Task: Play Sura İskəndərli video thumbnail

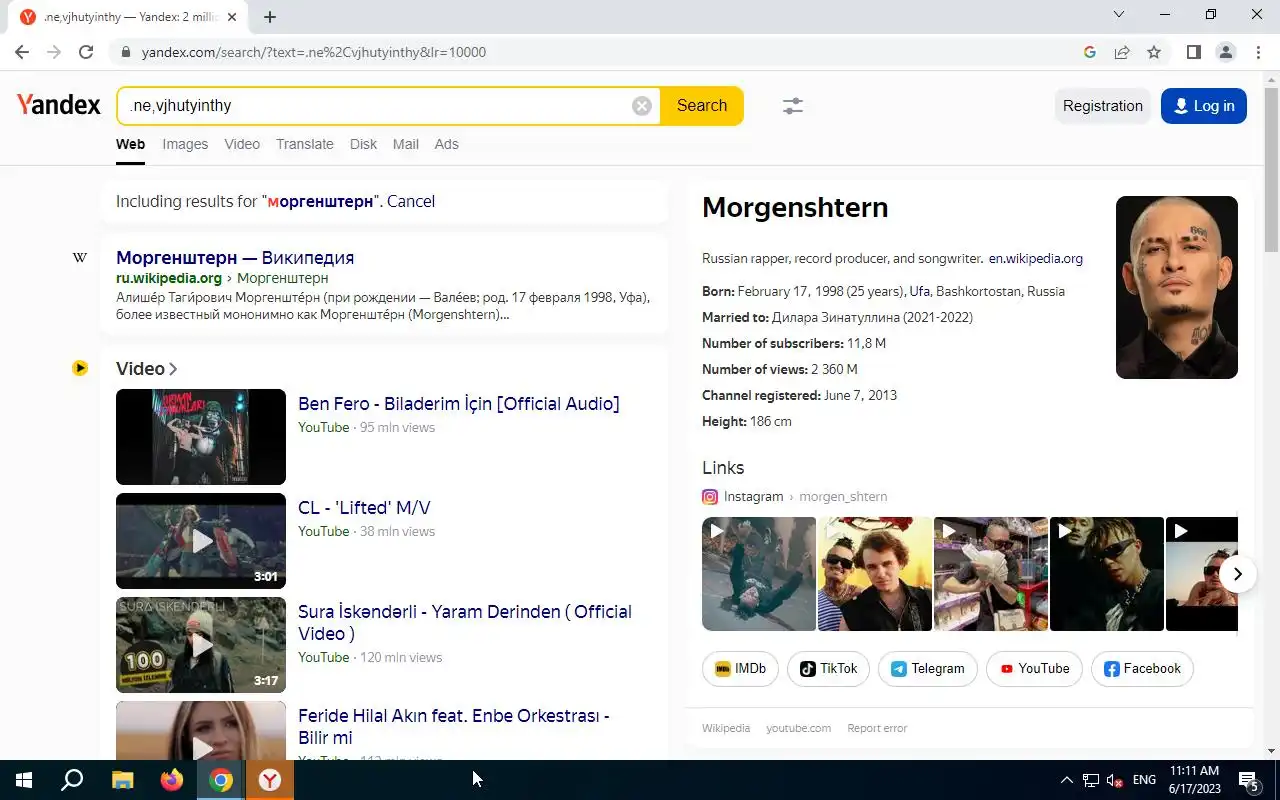Action: (x=201, y=645)
